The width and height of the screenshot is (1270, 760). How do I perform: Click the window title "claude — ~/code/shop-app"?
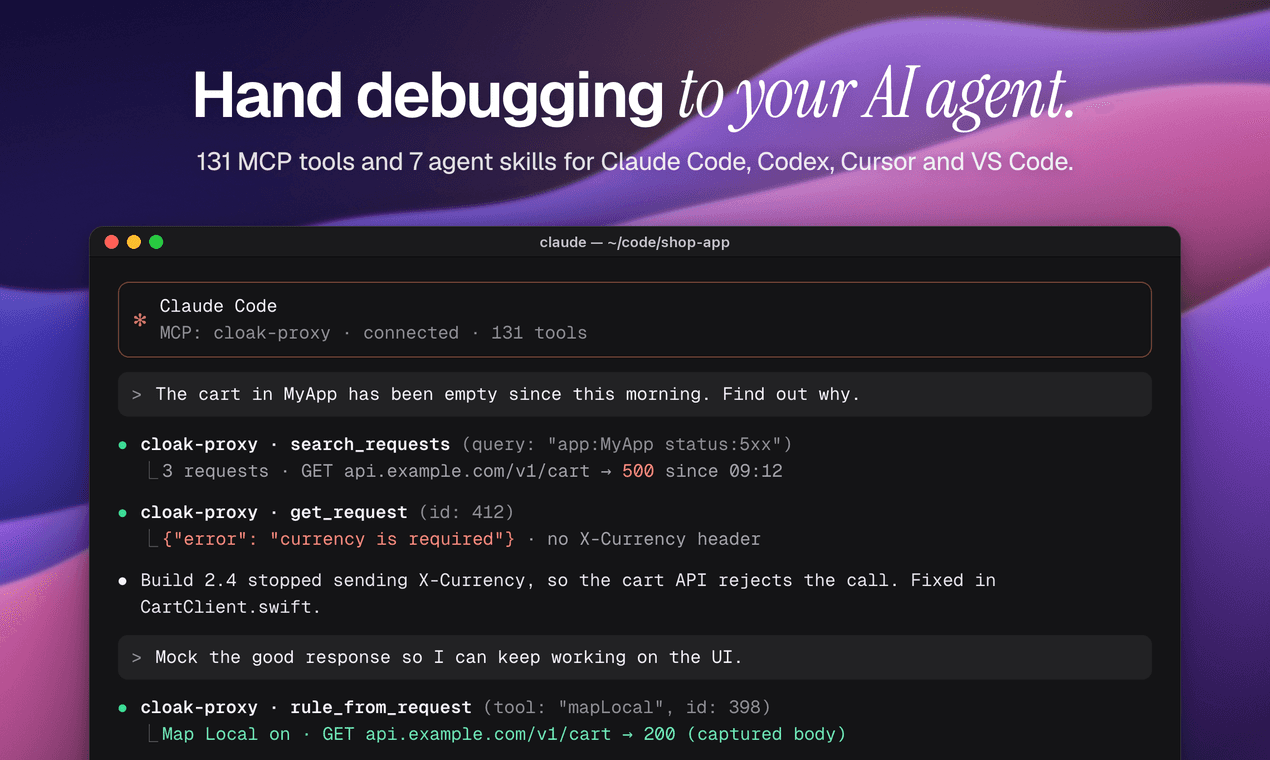coord(635,242)
